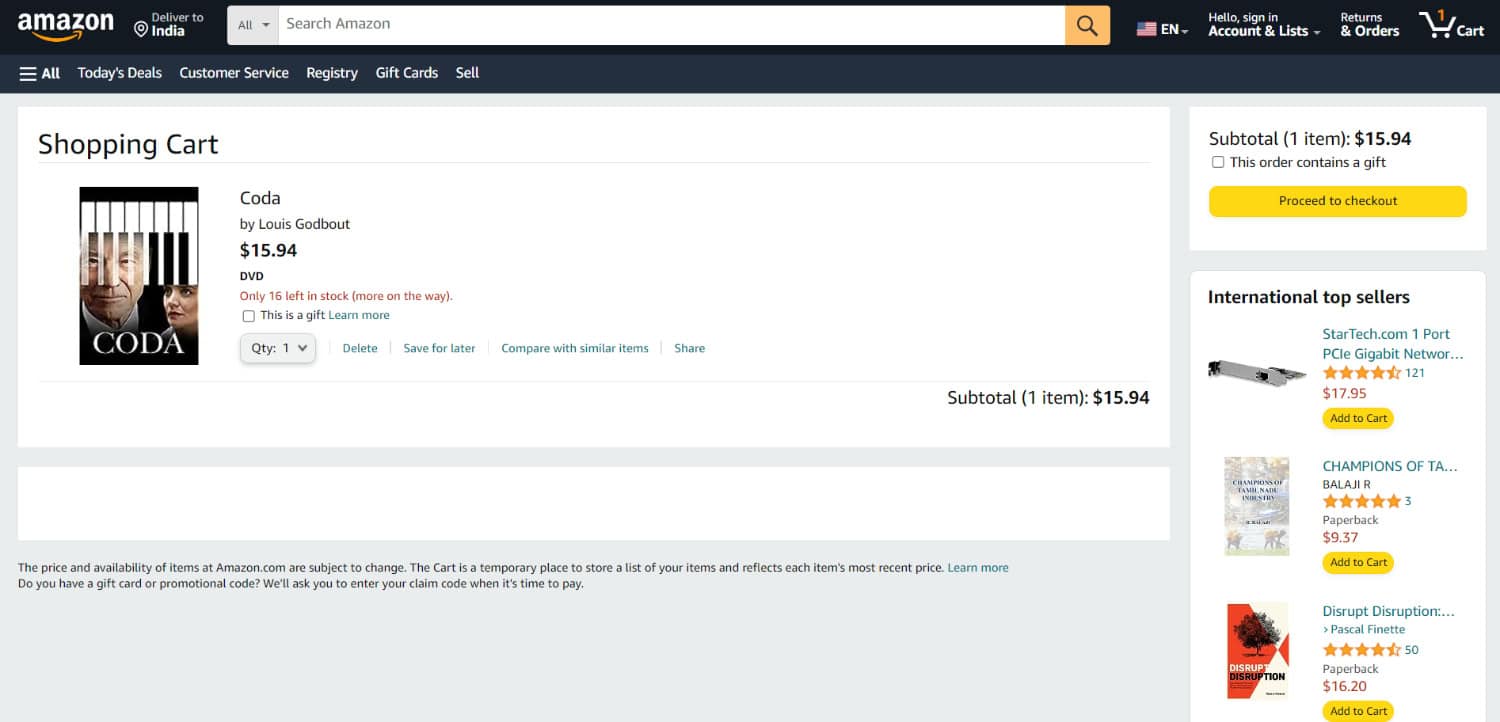Open Learn more next to gift checkbox
This screenshot has width=1500, height=722.
(x=359, y=315)
